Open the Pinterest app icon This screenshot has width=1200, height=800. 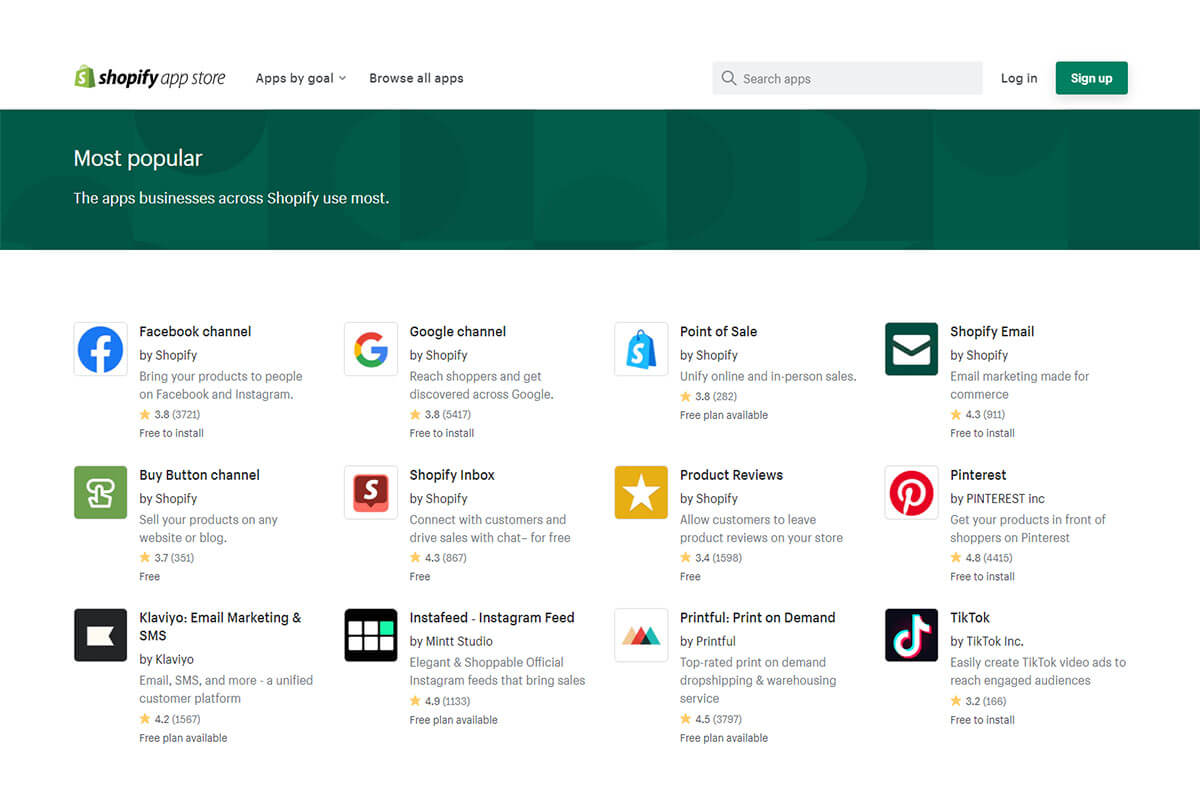tap(911, 492)
